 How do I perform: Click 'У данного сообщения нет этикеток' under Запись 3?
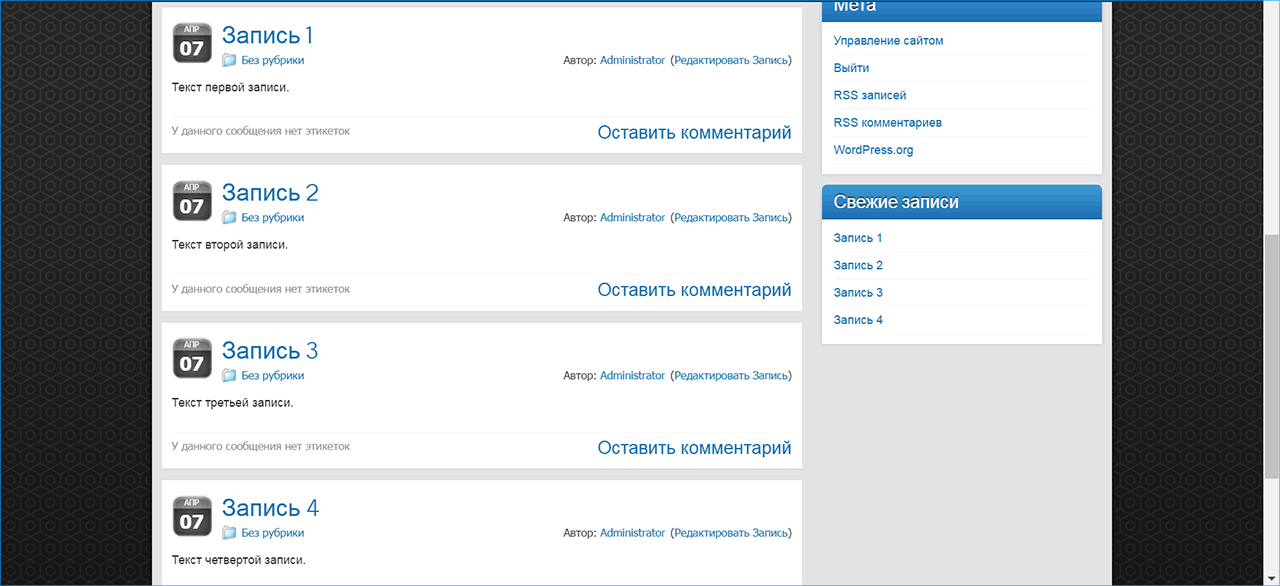tap(261, 447)
